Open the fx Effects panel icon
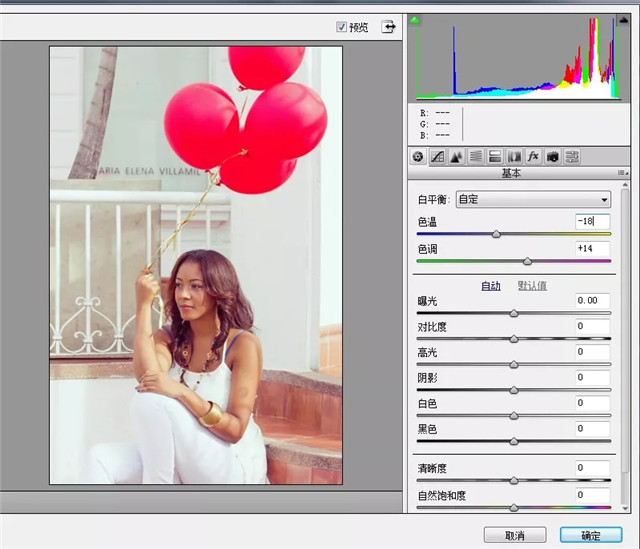This screenshot has width=640, height=549. point(533,156)
